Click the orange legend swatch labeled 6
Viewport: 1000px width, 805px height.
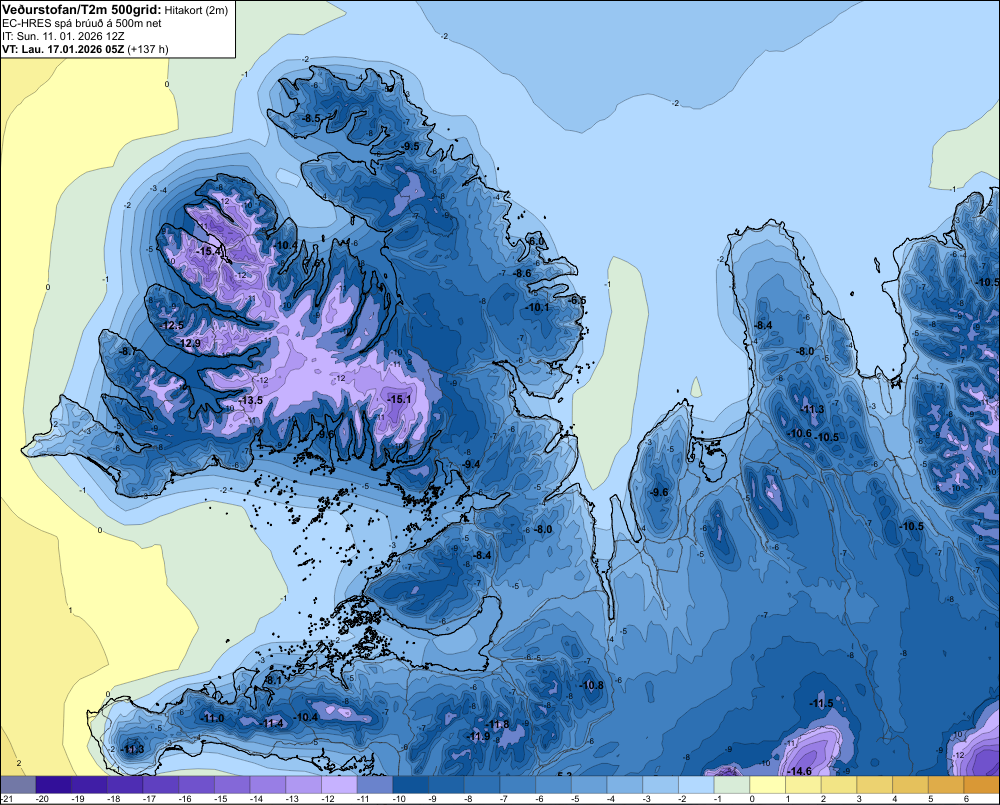982,785
